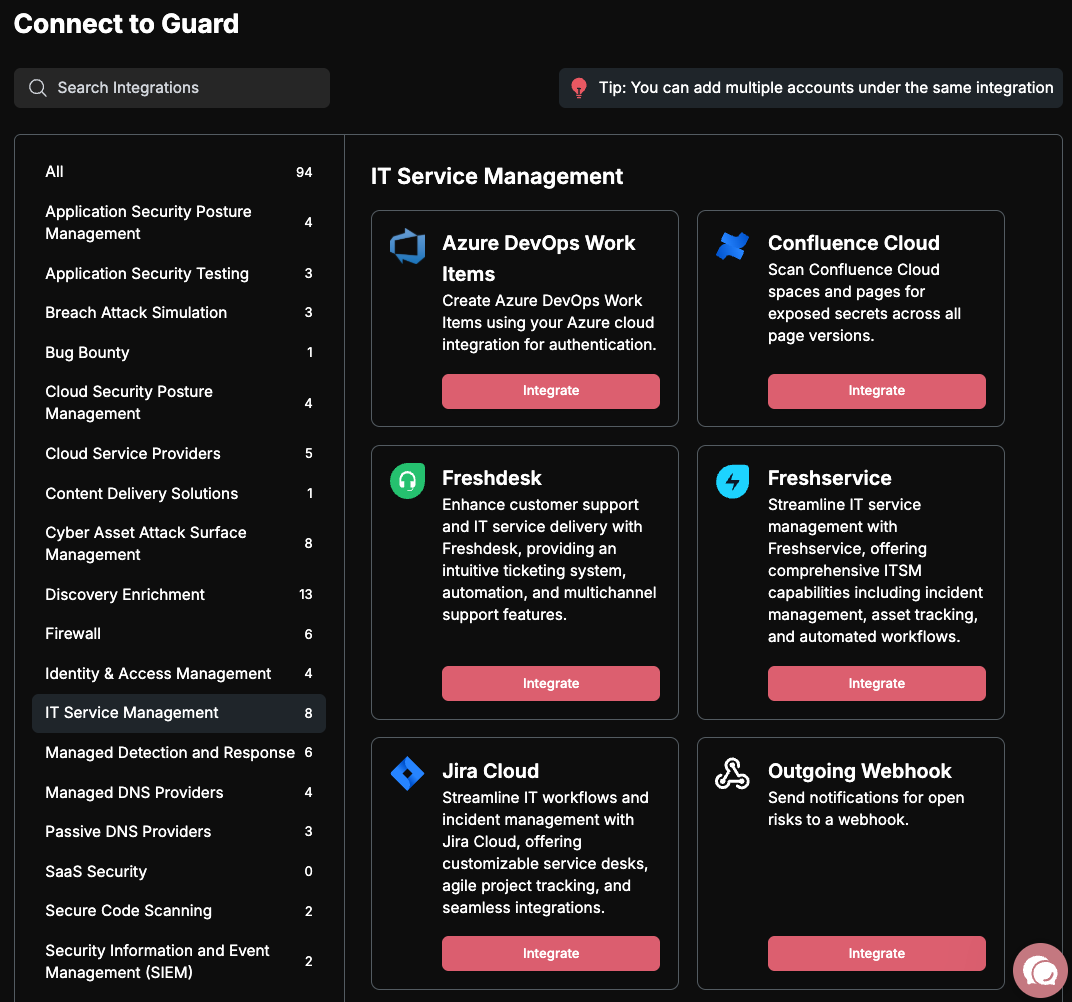Focus the Search Integrations field
Viewport: 1072px width, 1002px height.
pyautogui.click(x=172, y=87)
